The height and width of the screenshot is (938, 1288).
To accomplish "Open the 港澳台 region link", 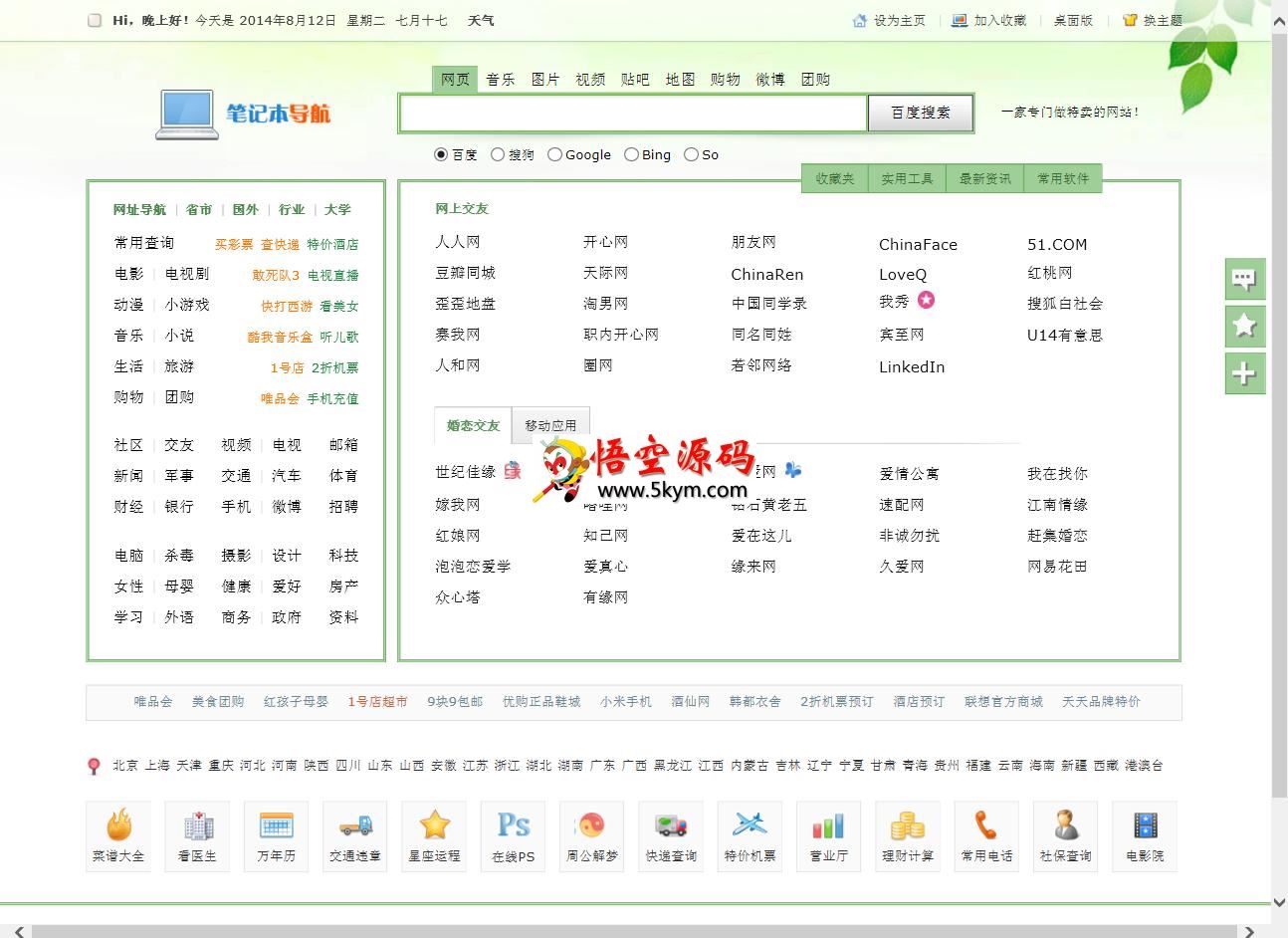I will point(1144,766).
